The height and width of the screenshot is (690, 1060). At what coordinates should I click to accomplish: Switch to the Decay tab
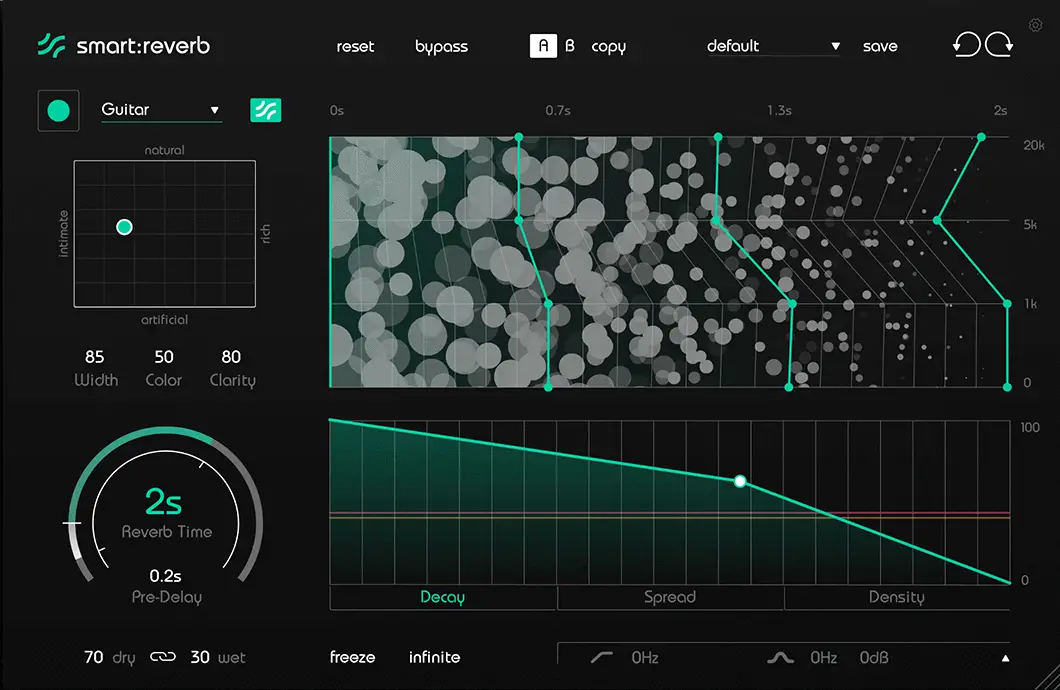pos(443,597)
